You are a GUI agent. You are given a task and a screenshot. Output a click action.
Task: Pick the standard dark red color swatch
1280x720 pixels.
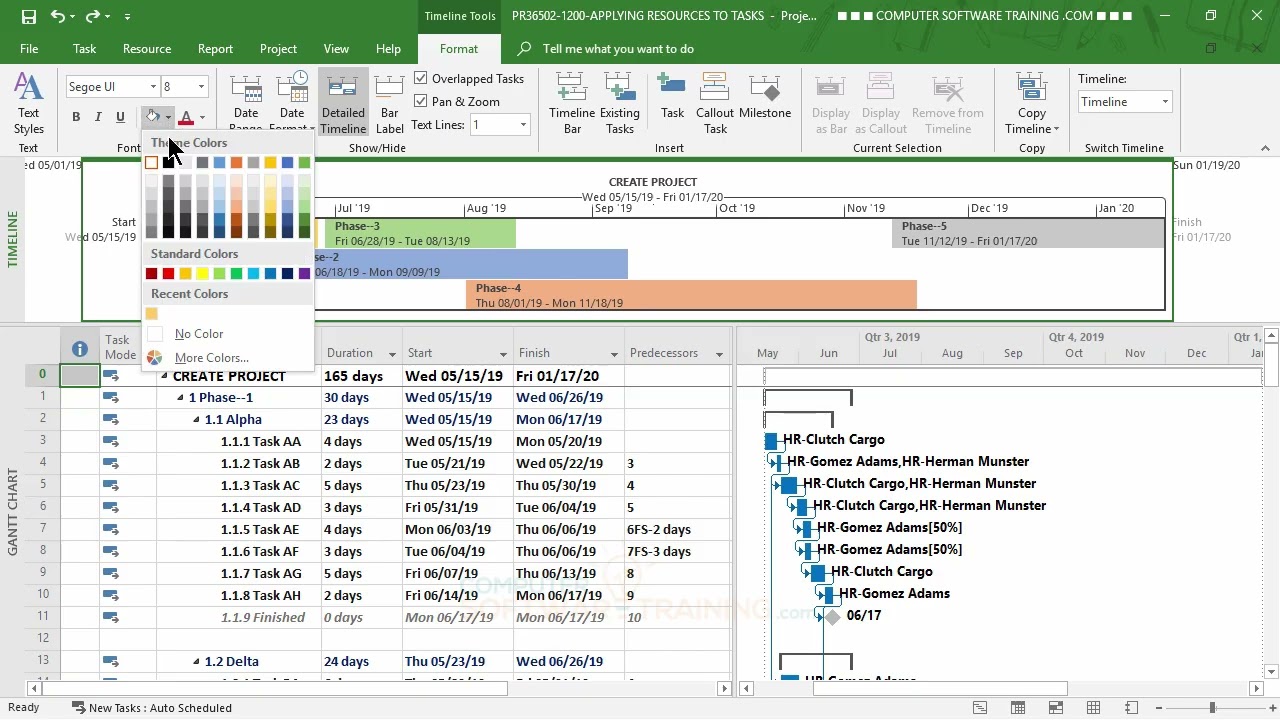[x=151, y=273]
